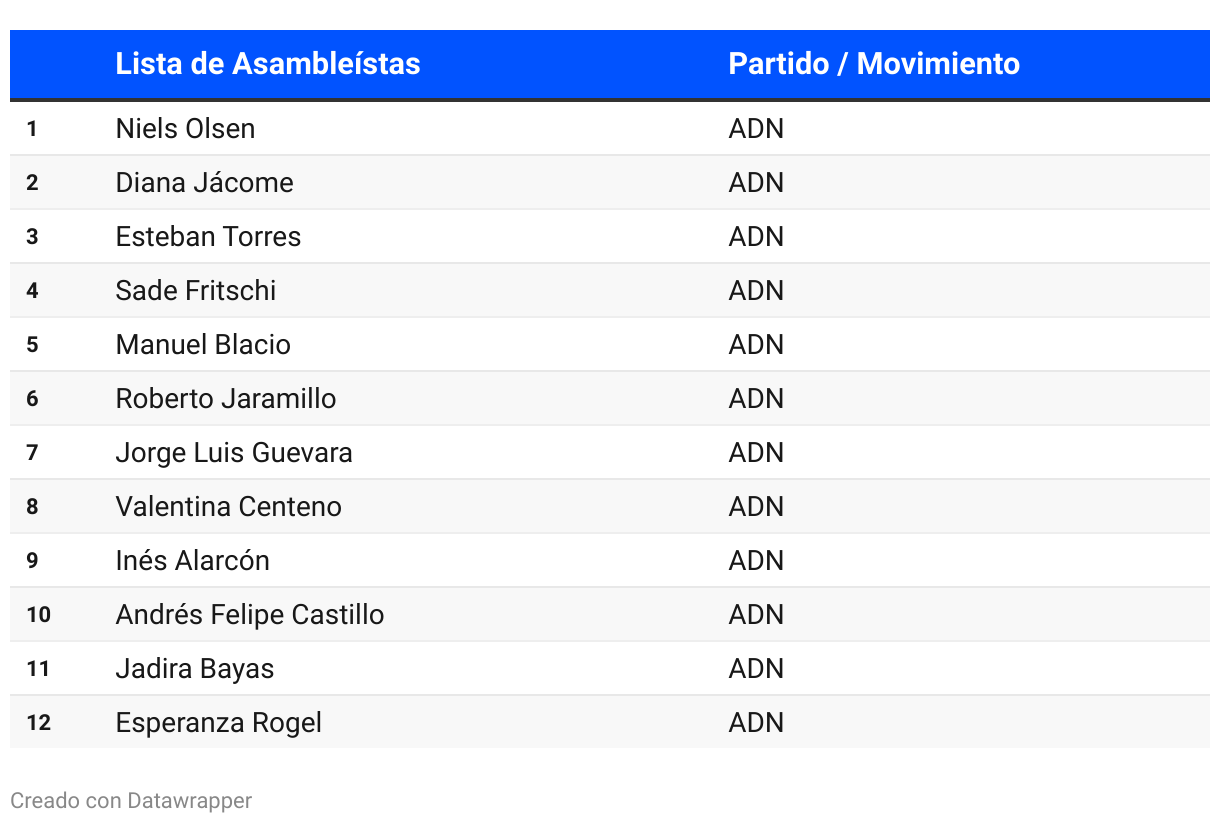Click Andrés Felipe Castillo in the list

[249, 615]
